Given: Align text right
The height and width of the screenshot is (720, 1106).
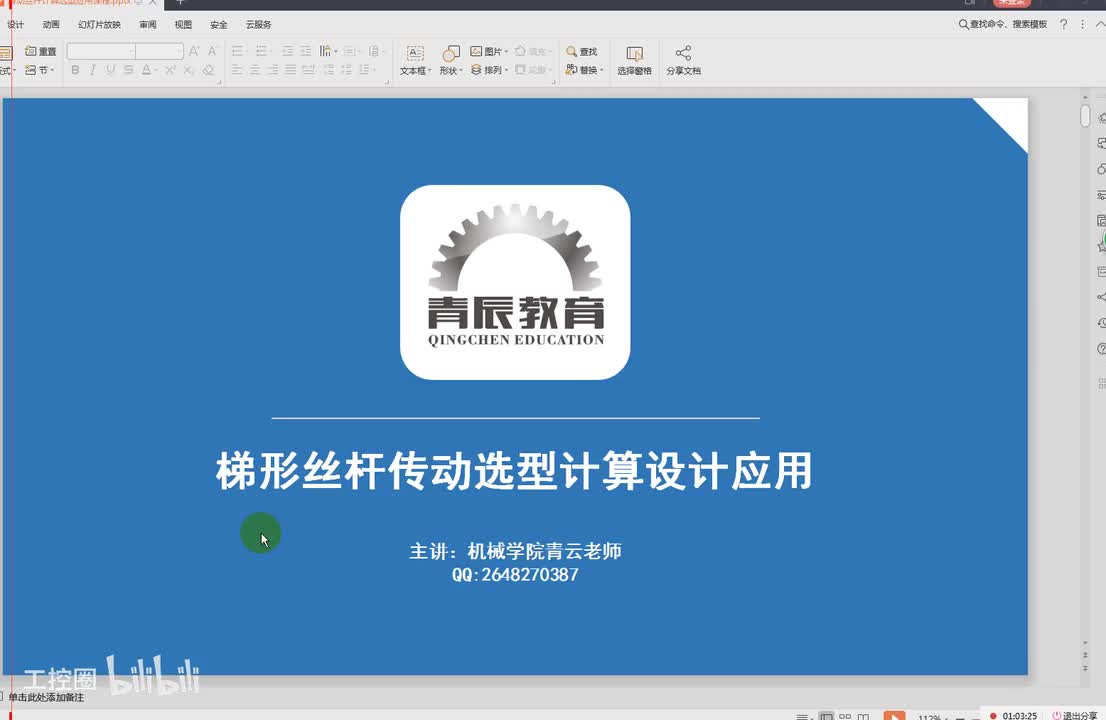Looking at the screenshot, I should click(272, 70).
